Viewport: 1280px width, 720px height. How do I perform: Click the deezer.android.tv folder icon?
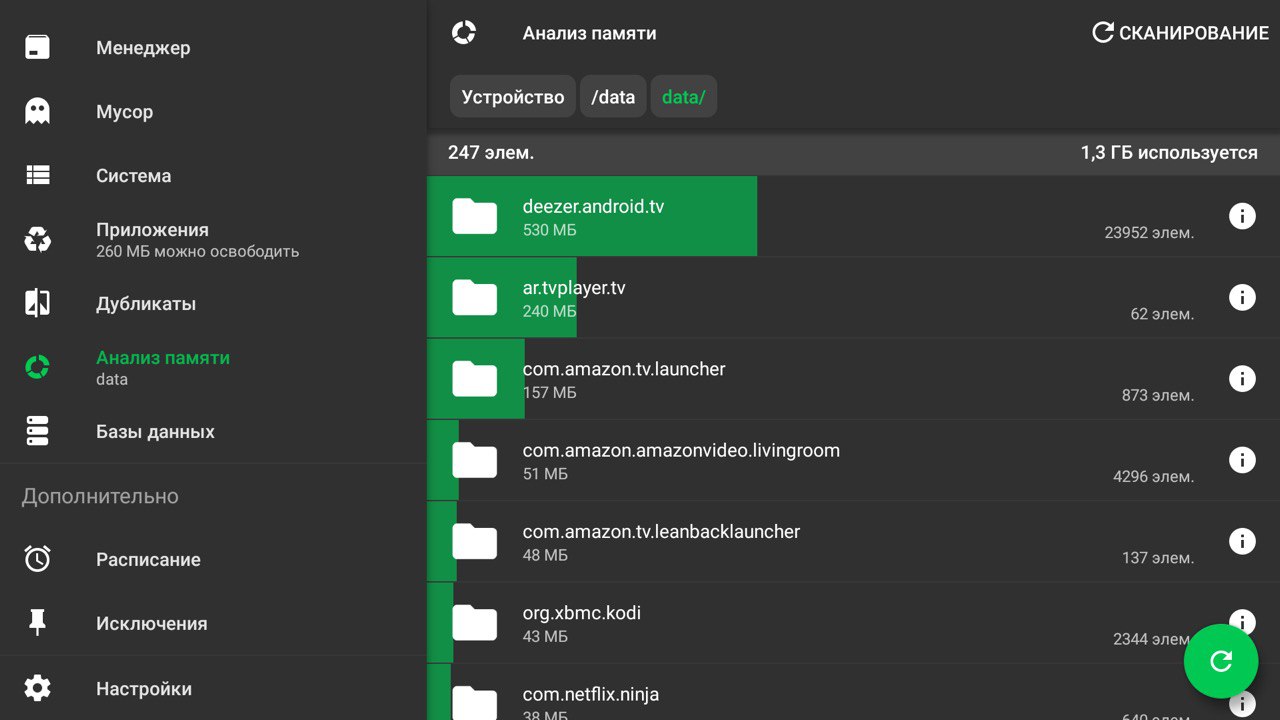click(474, 216)
